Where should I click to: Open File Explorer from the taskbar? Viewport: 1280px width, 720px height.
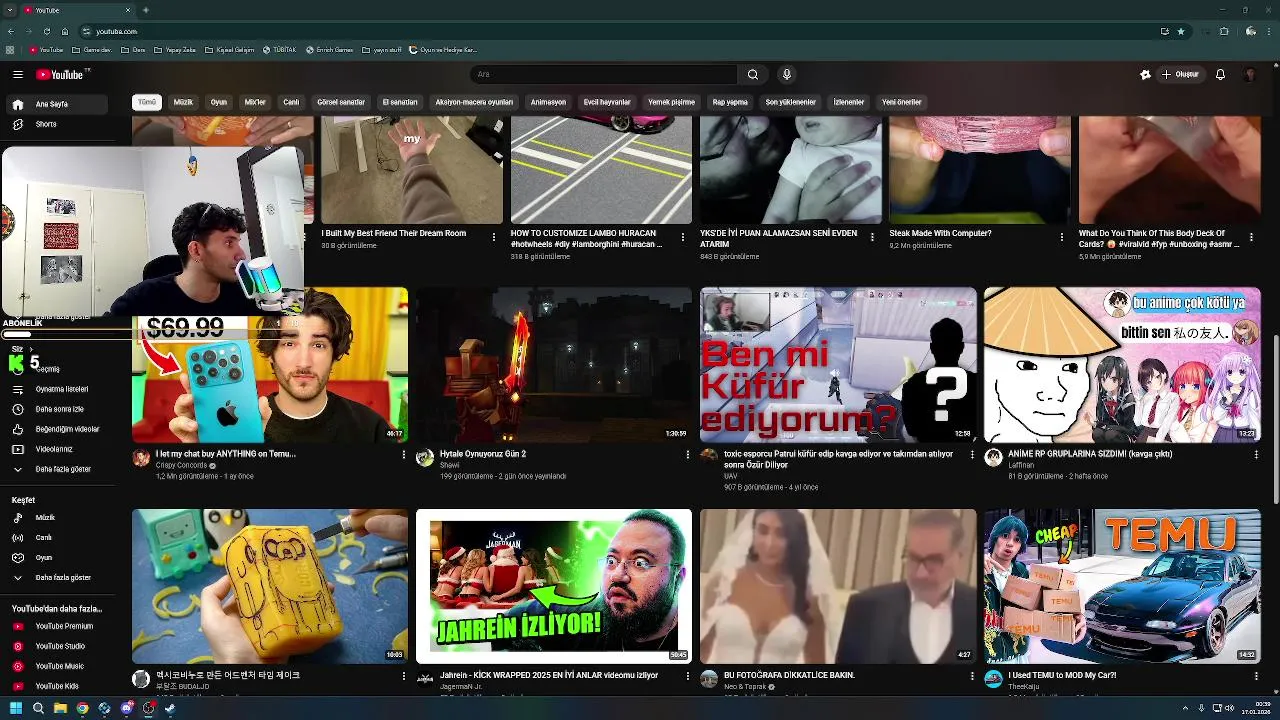tap(60, 708)
